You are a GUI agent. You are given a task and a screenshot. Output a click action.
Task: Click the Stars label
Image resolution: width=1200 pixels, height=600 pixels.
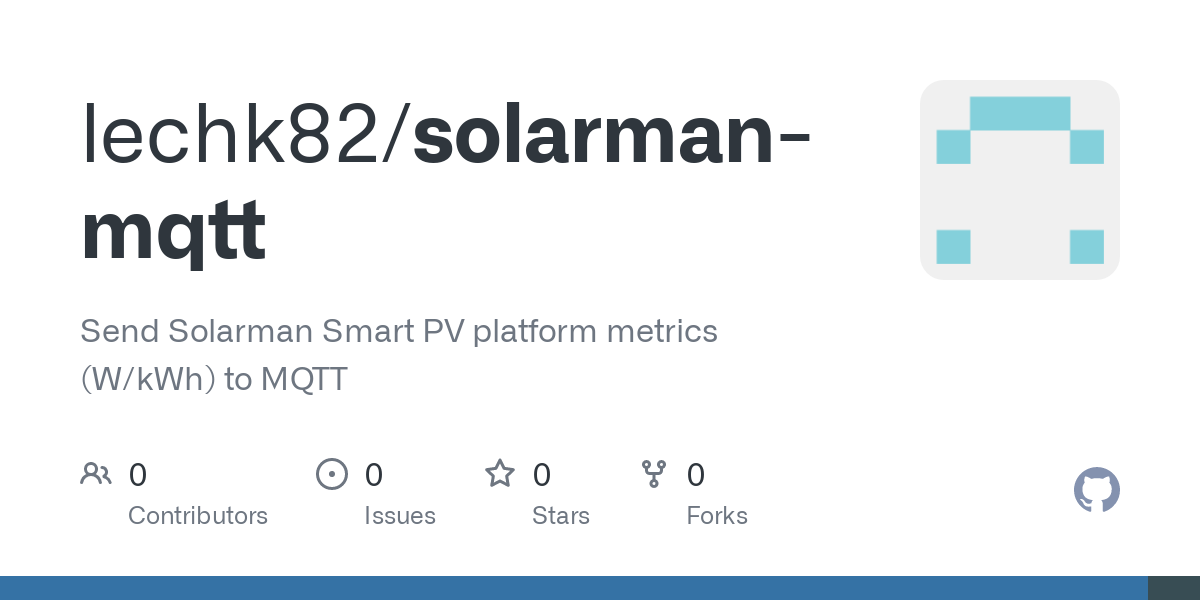click(x=561, y=516)
